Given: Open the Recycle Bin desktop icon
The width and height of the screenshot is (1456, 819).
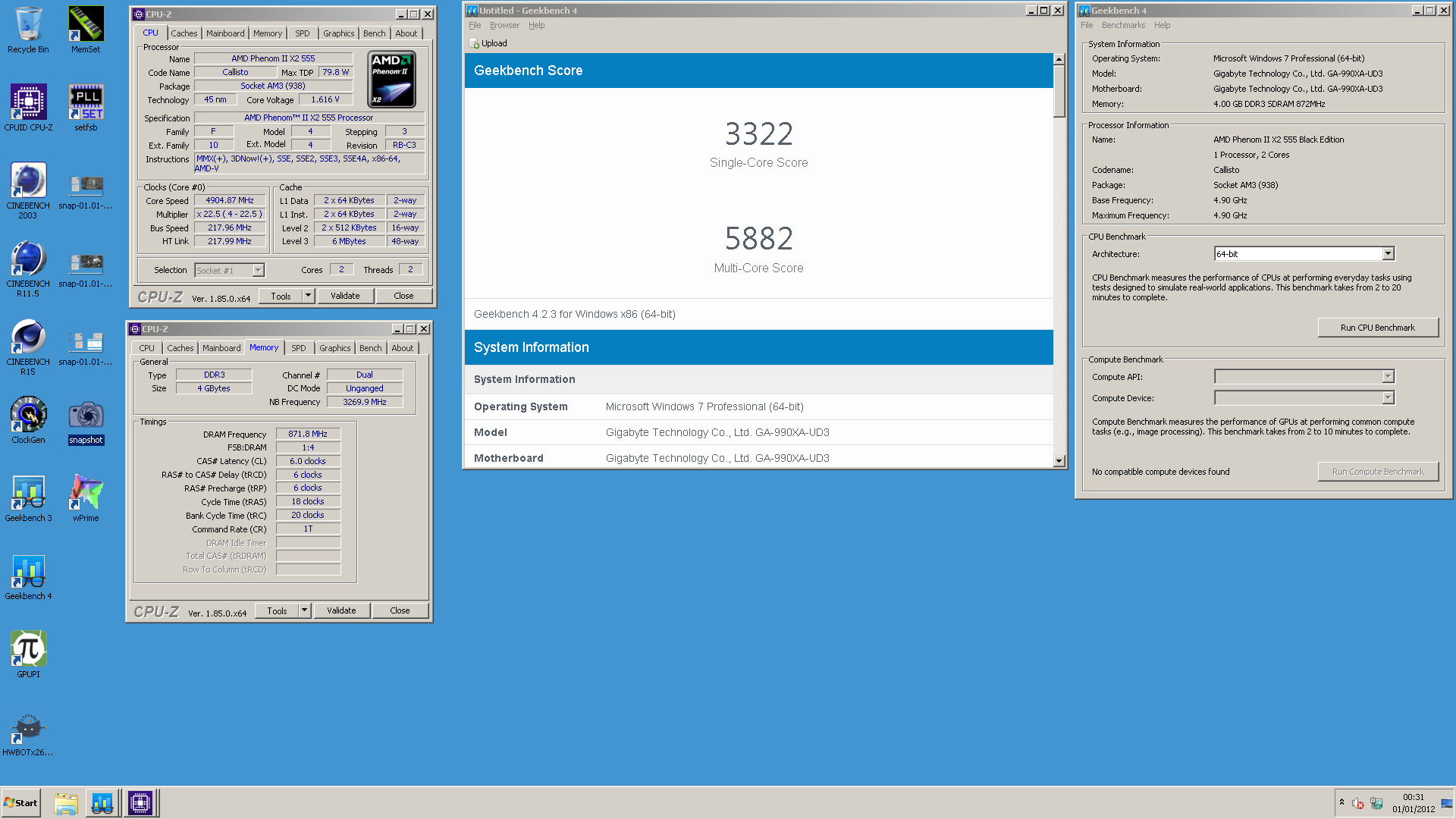Looking at the screenshot, I should (28, 30).
